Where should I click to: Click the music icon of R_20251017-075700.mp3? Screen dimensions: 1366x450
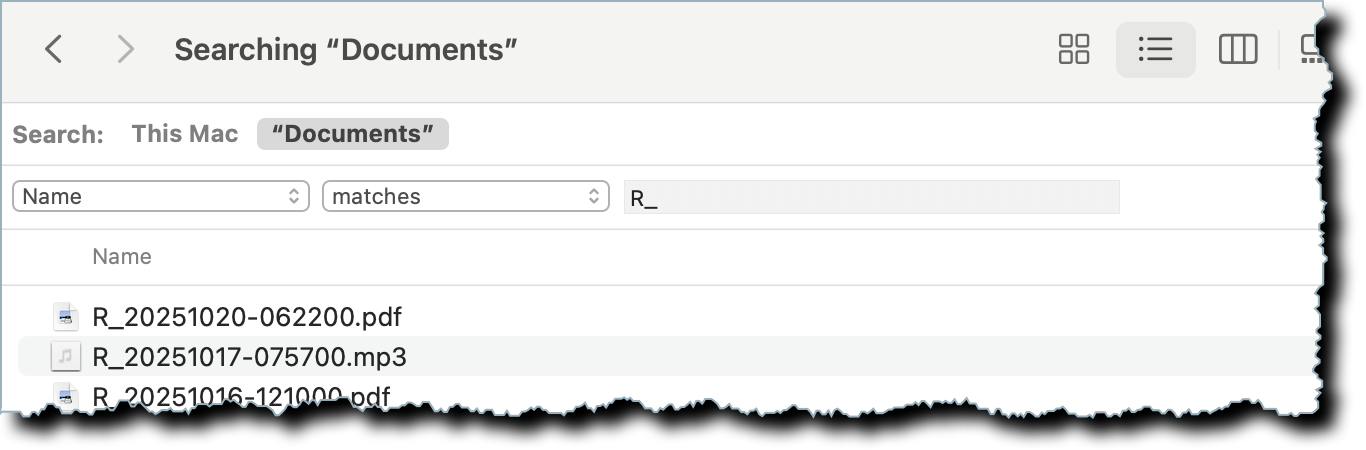[x=66, y=356]
